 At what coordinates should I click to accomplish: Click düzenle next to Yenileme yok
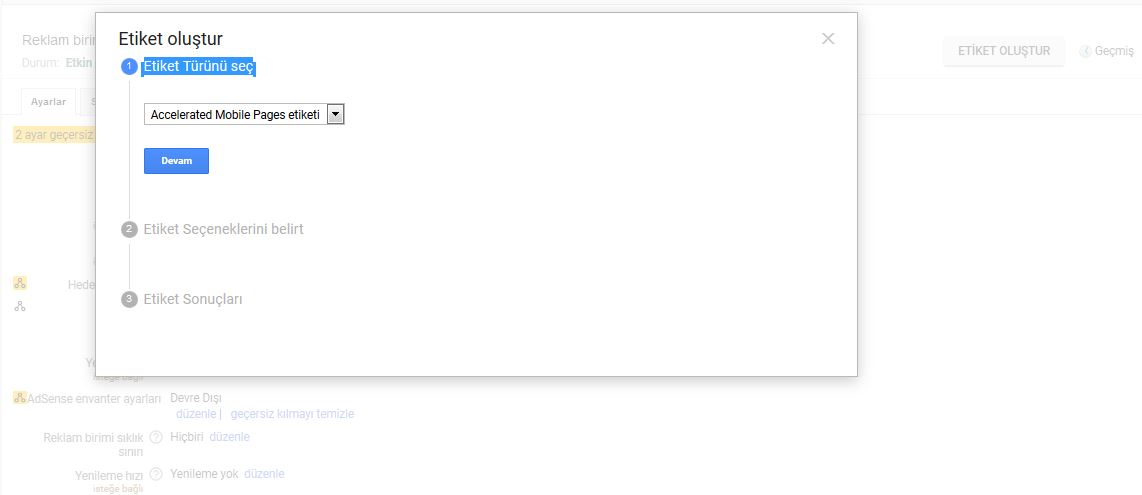(264, 474)
